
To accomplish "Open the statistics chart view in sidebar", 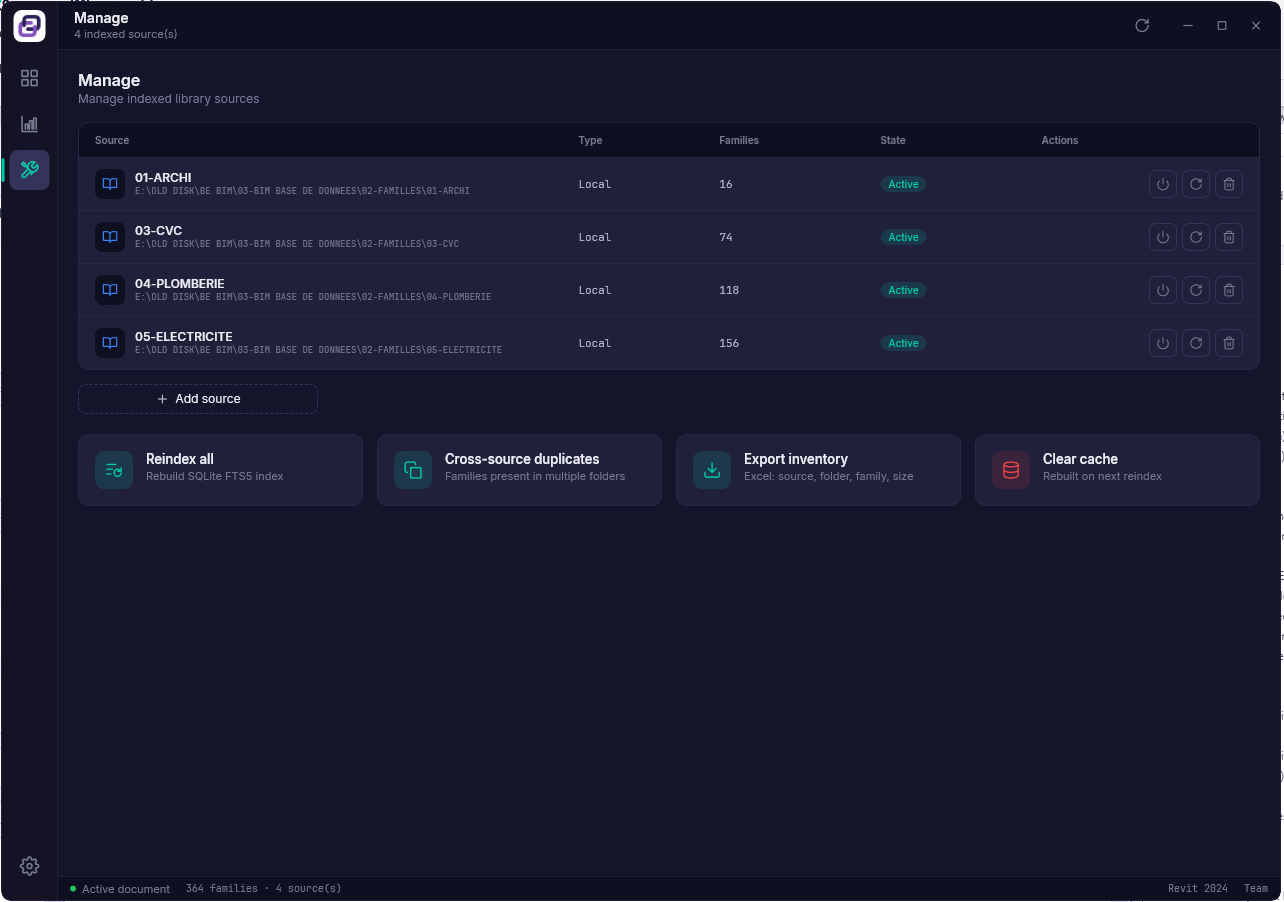I will [29, 124].
